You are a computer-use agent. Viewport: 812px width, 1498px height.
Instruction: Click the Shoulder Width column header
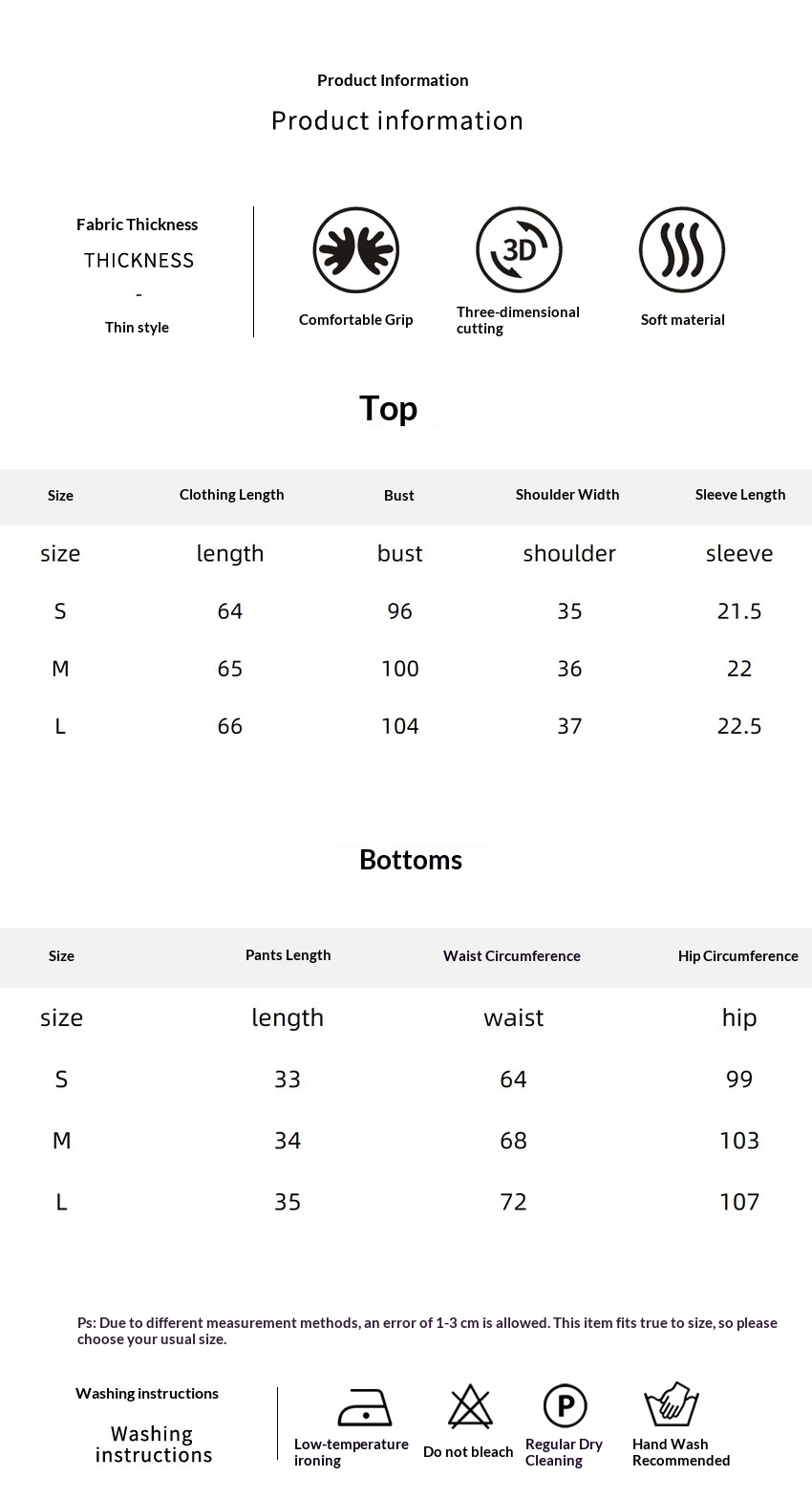pos(567,495)
